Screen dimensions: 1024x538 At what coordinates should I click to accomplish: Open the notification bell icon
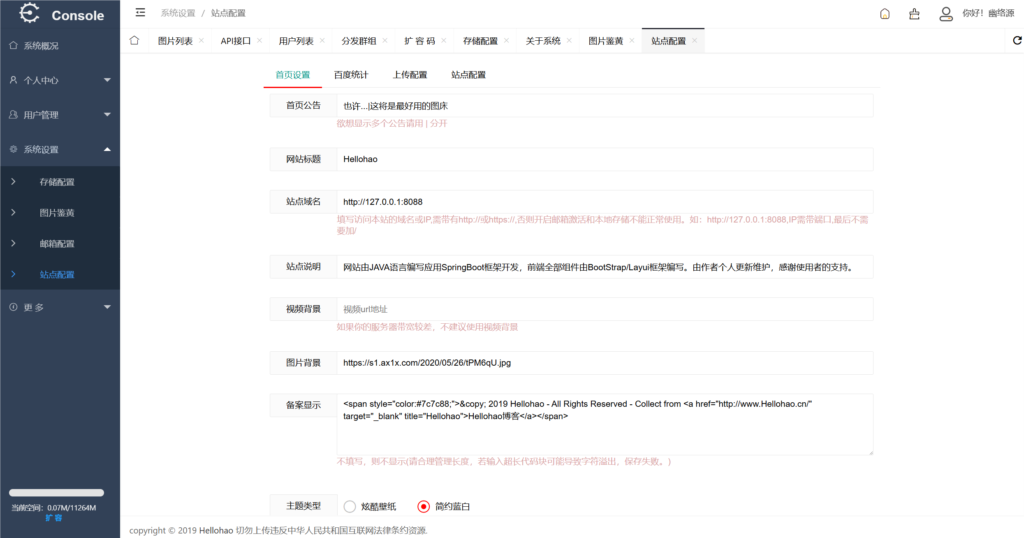pos(885,14)
